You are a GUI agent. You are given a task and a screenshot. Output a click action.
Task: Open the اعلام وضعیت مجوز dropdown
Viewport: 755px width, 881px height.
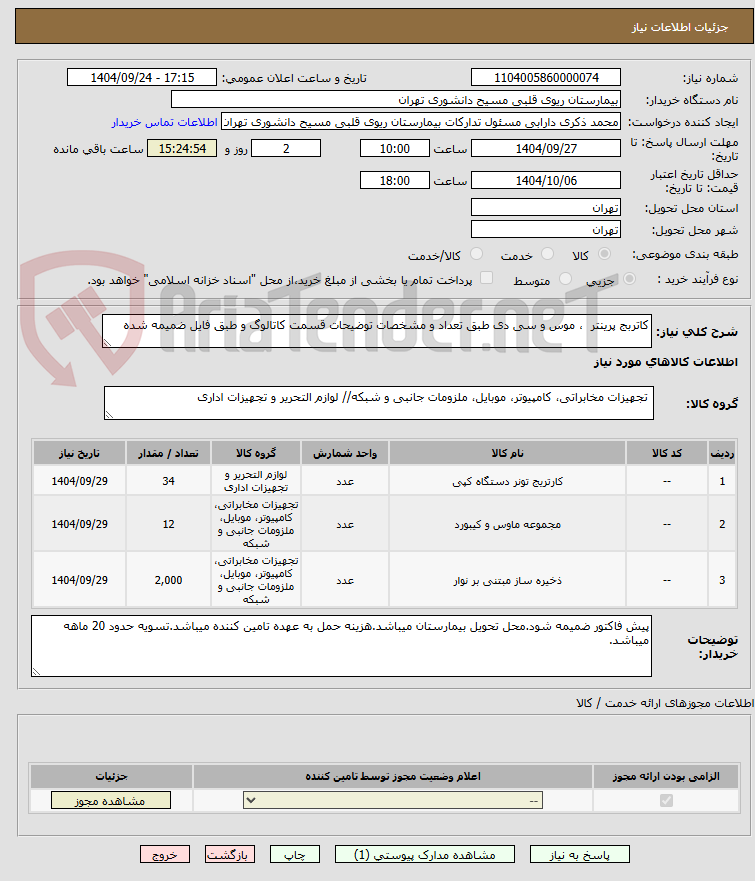[x=393, y=800]
